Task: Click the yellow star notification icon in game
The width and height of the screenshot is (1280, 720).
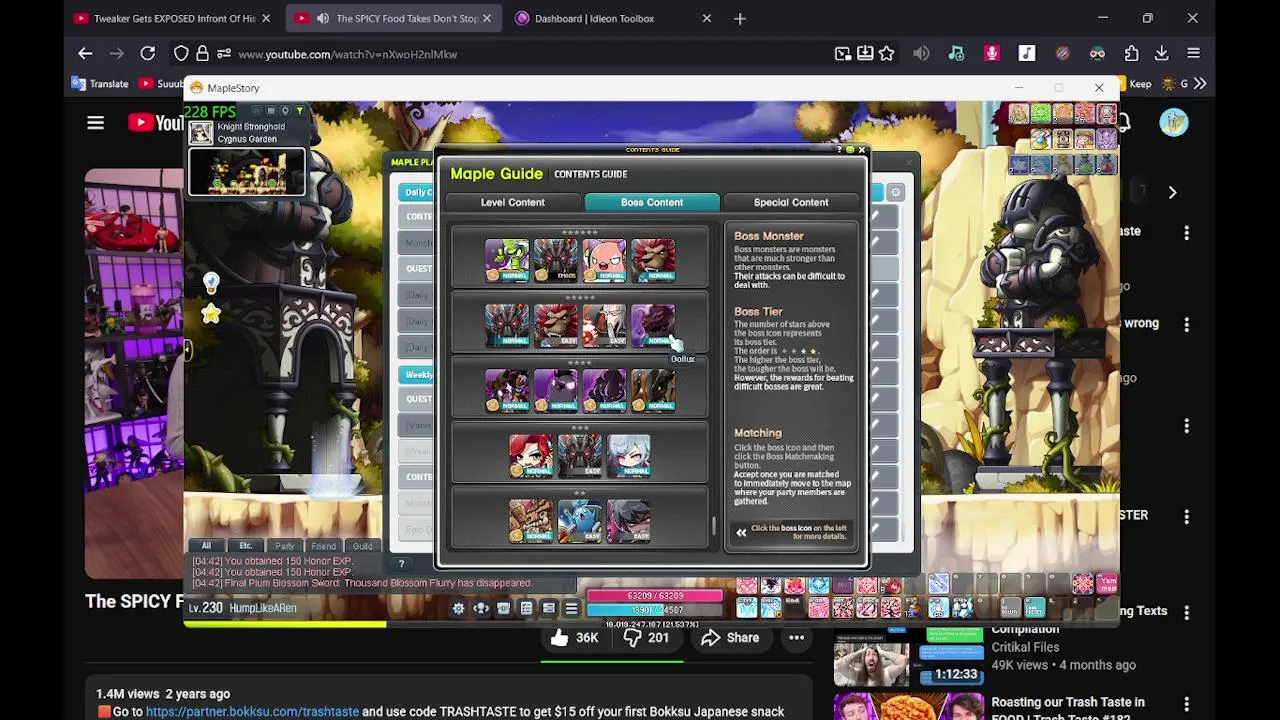Action: click(211, 315)
